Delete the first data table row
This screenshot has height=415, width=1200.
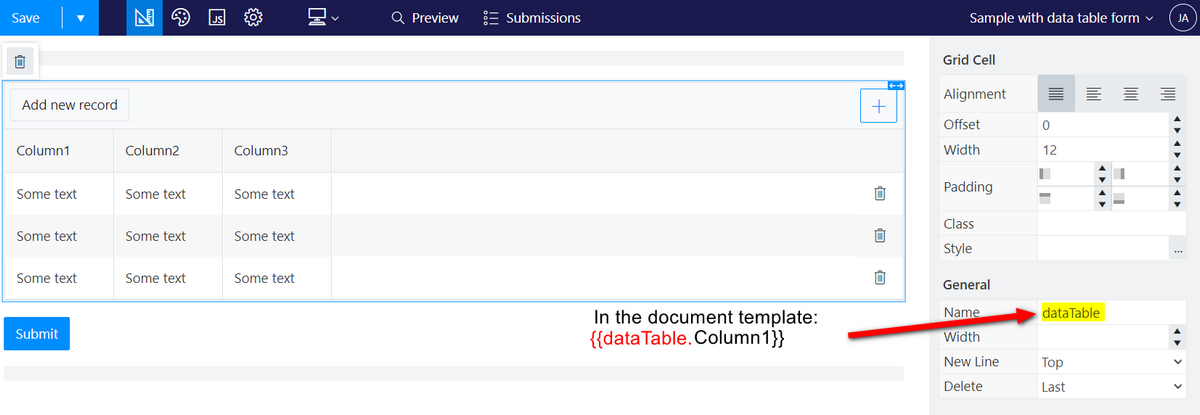pyautogui.click(x=879, y=194)
